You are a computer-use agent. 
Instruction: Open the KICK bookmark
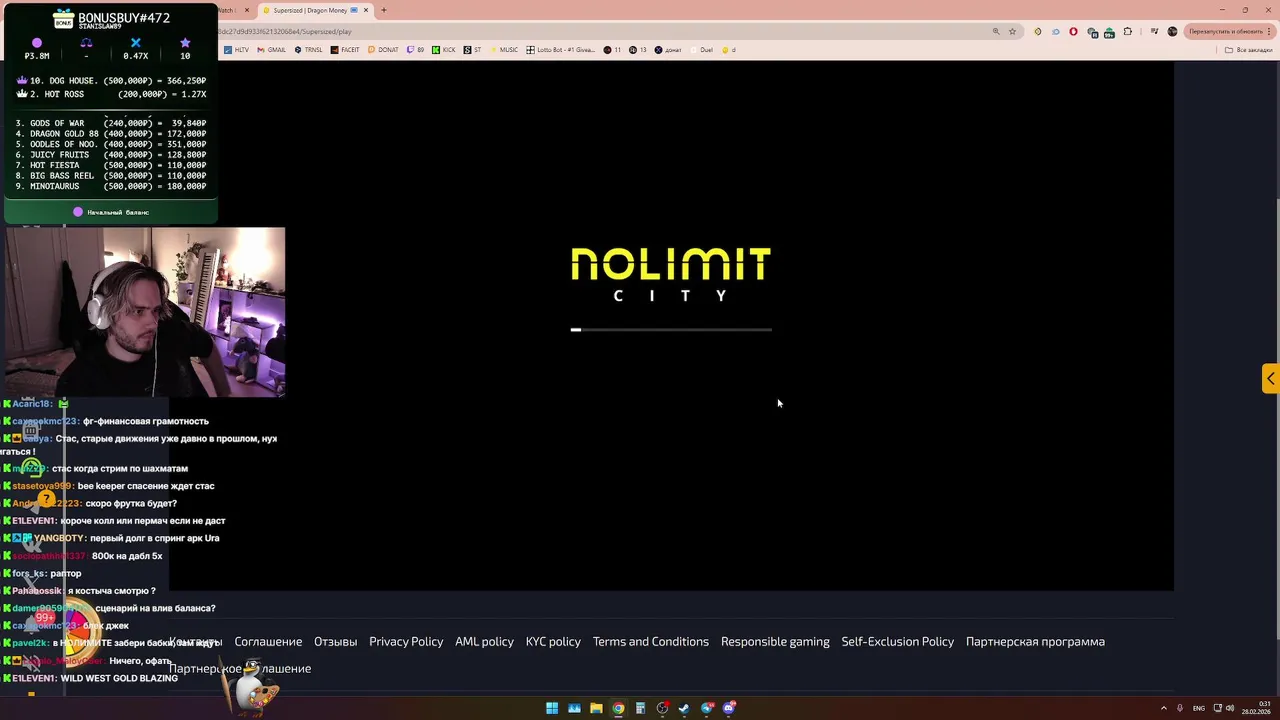pyautogui.click(x=444, y=49)
